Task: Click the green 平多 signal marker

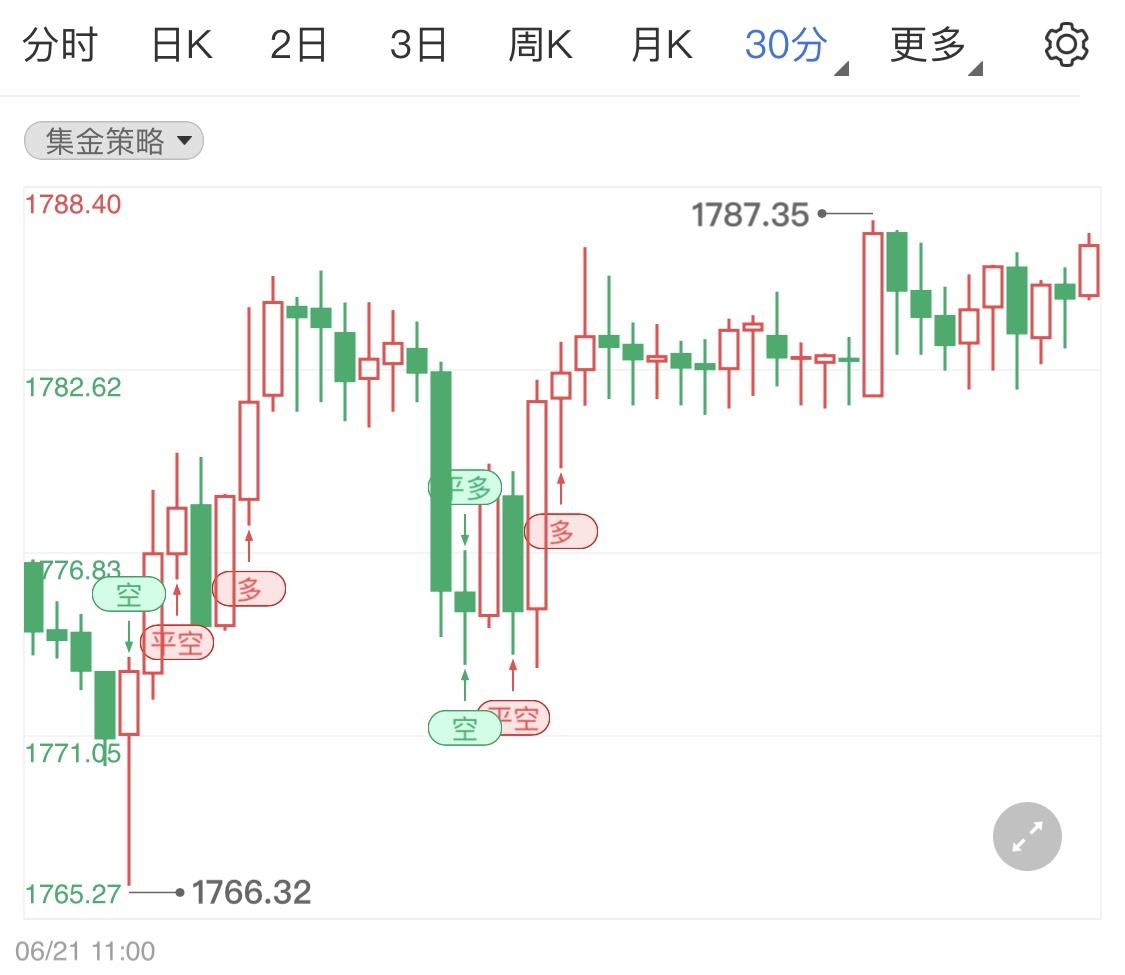Action: pos(465,488)
